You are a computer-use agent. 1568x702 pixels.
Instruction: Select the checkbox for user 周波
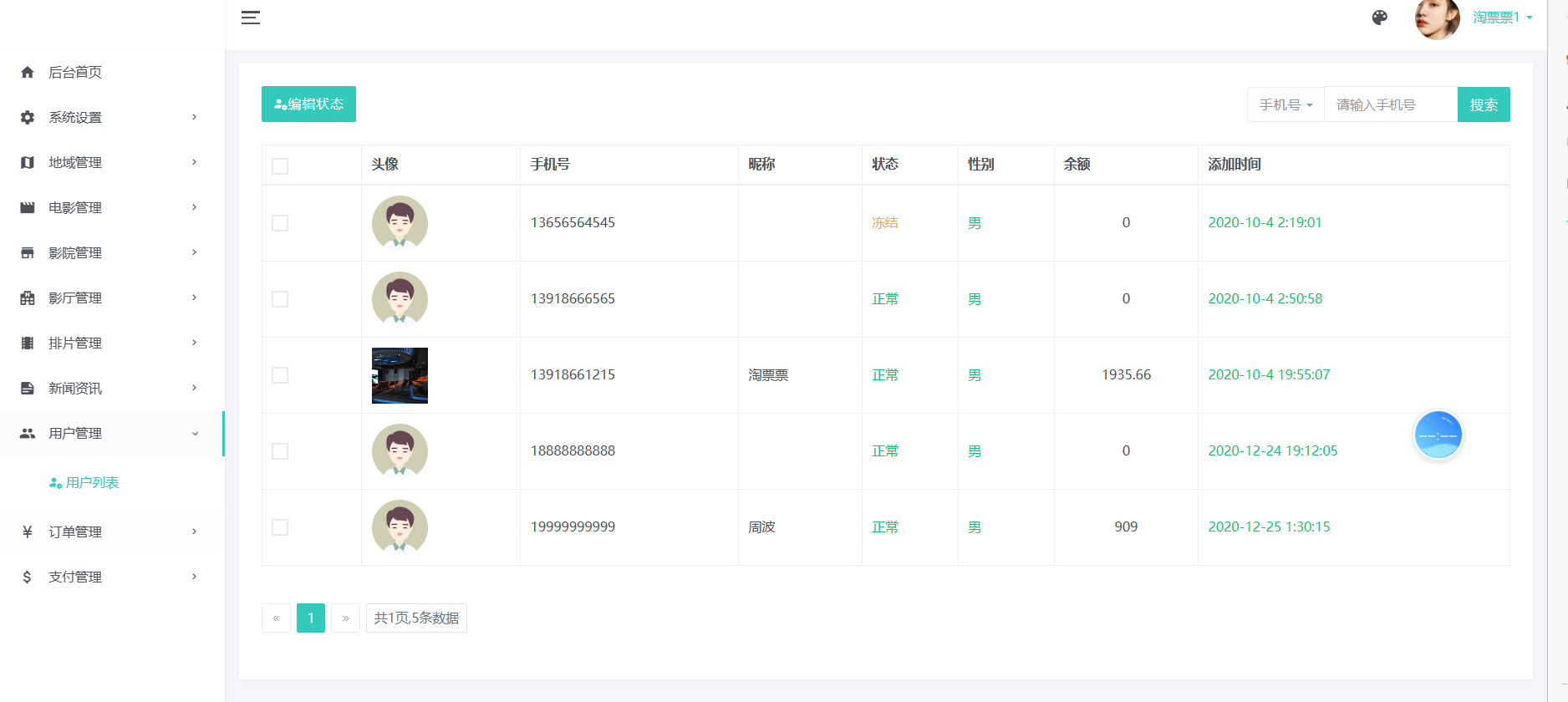coord(280,527)
